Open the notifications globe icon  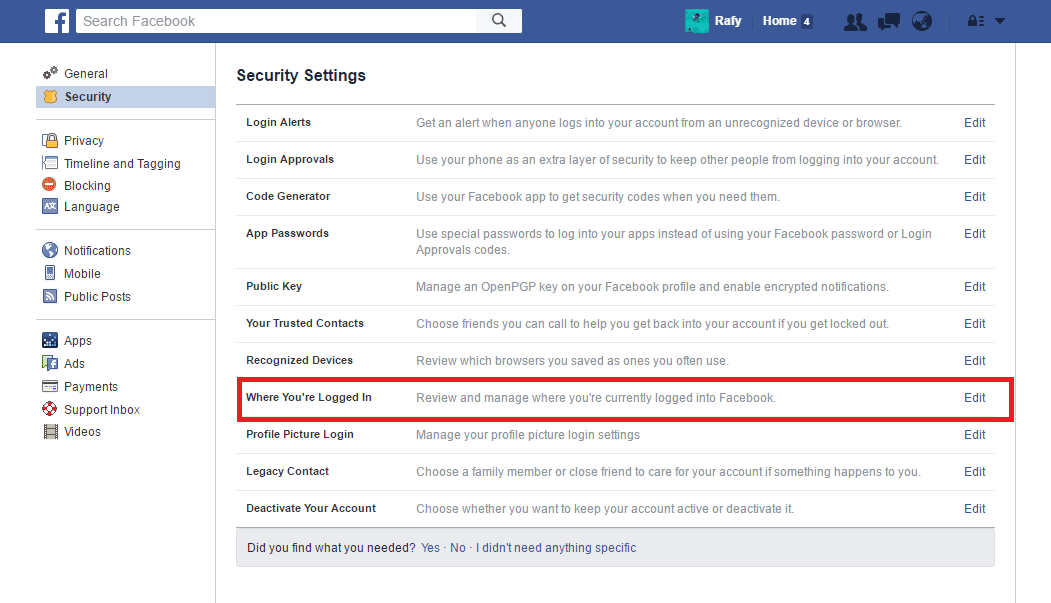tap(921, 20)
